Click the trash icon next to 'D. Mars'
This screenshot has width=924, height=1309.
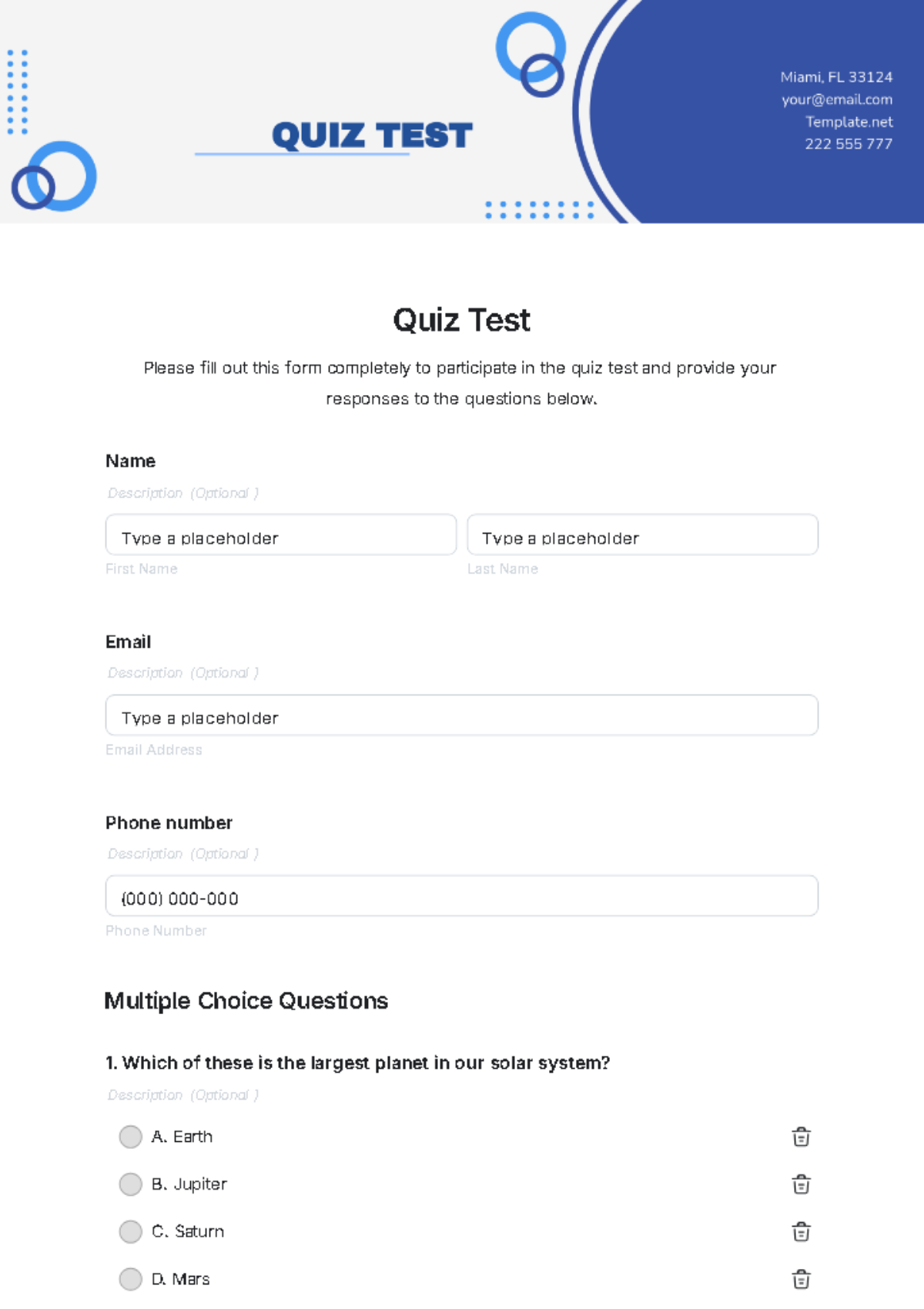click(801, 1279)
